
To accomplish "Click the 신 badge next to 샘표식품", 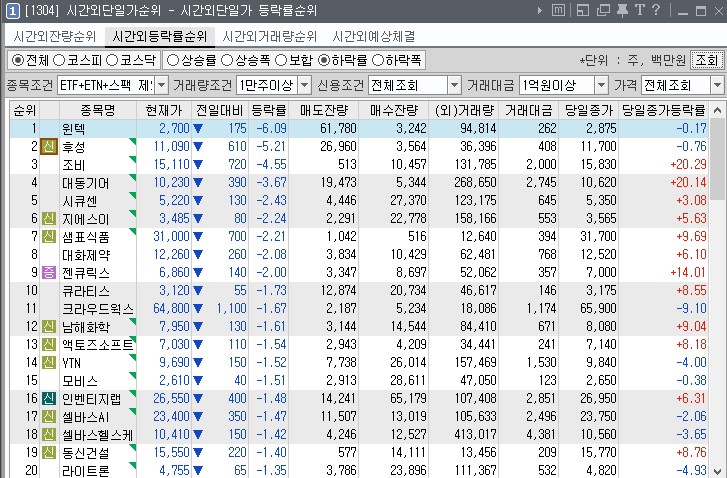I will pyautogui.click(x=49, y=236).
